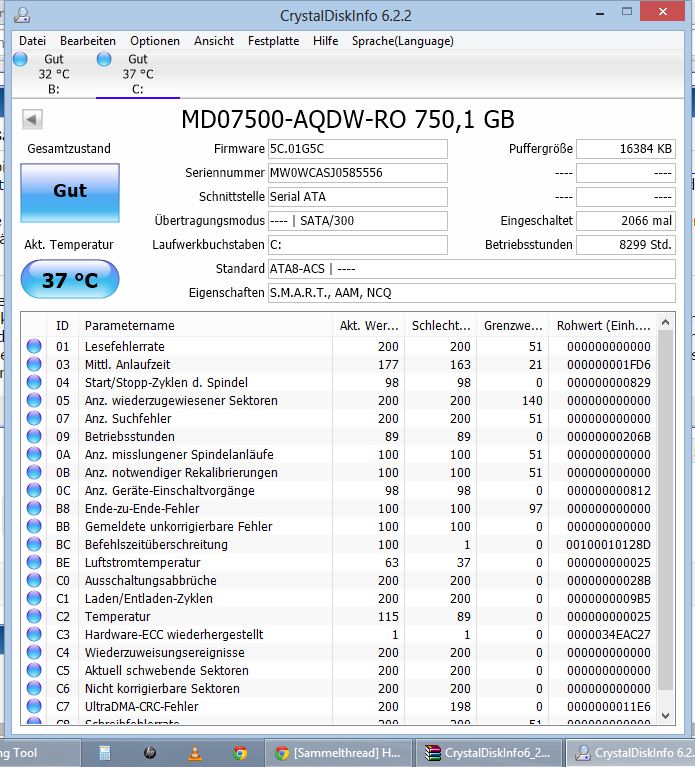
Task: Click status icon of Geräte-Einschaltvorgänge row
Action: (34, 490)
